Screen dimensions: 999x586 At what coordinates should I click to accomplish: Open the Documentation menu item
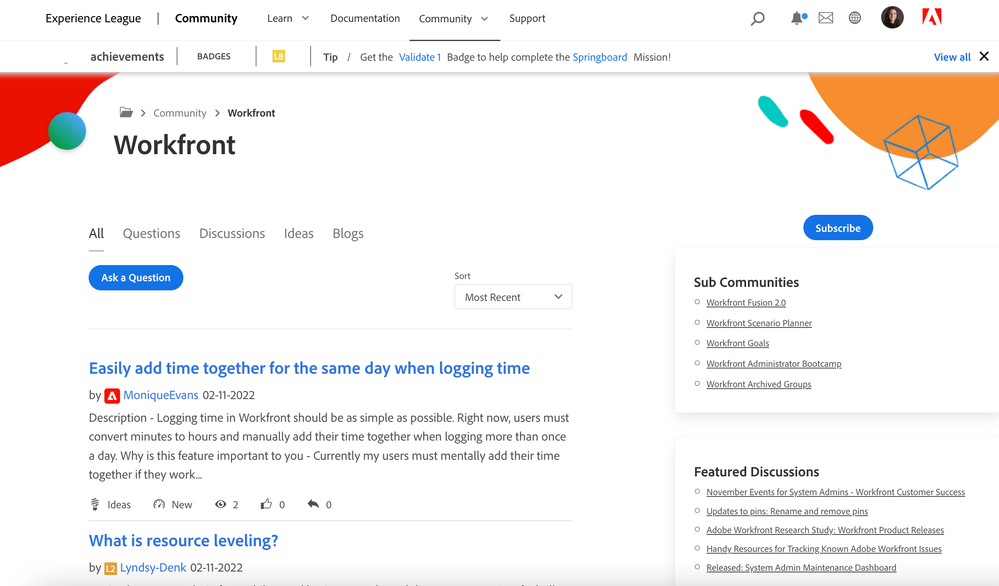point(365,18)
